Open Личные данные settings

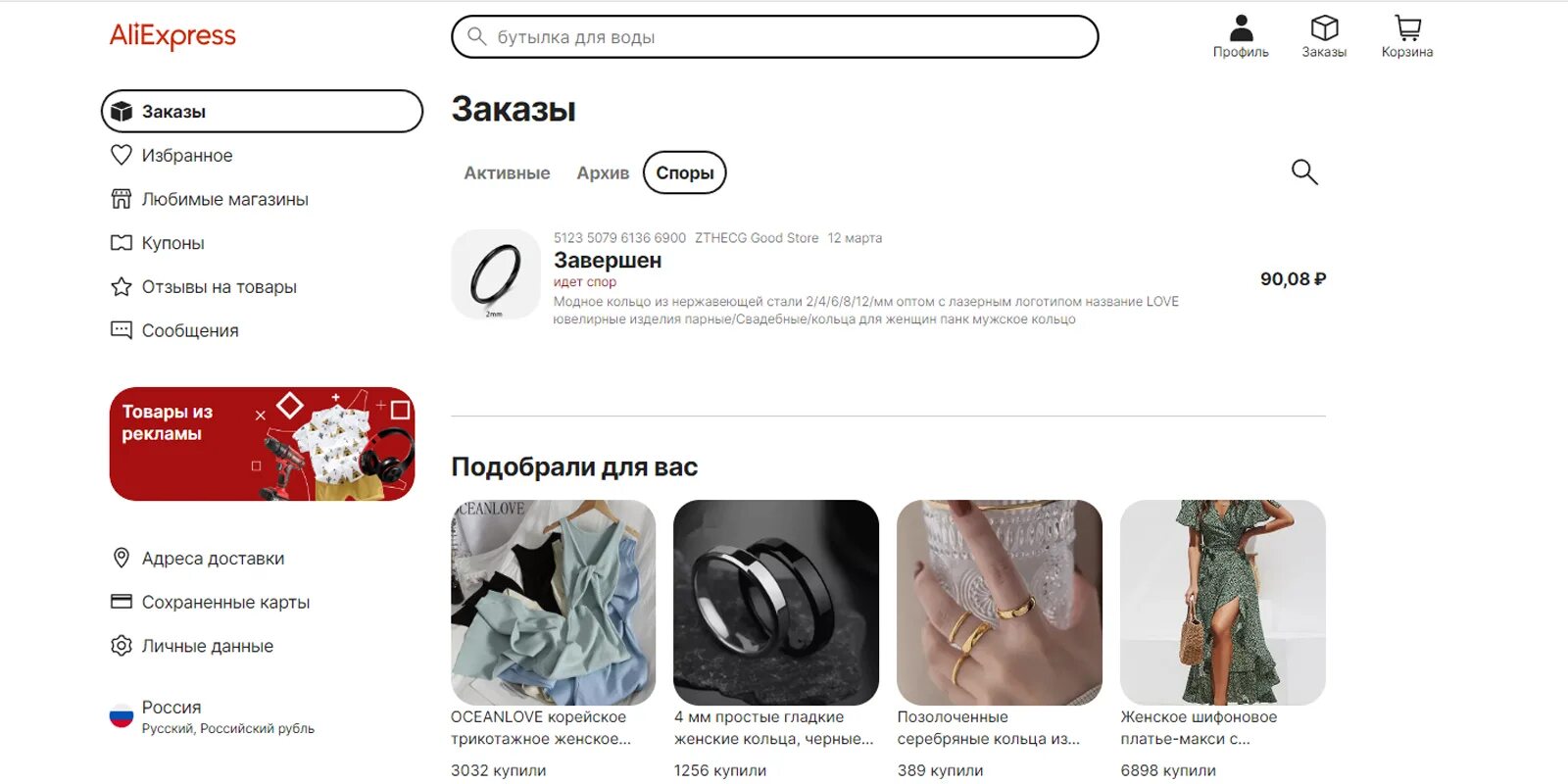(192, 646)
